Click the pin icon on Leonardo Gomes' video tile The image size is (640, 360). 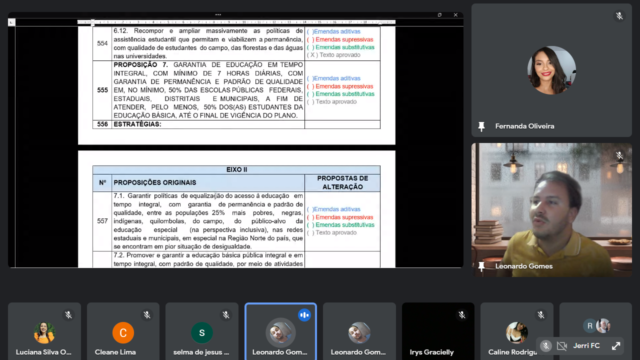coord(482,267)
